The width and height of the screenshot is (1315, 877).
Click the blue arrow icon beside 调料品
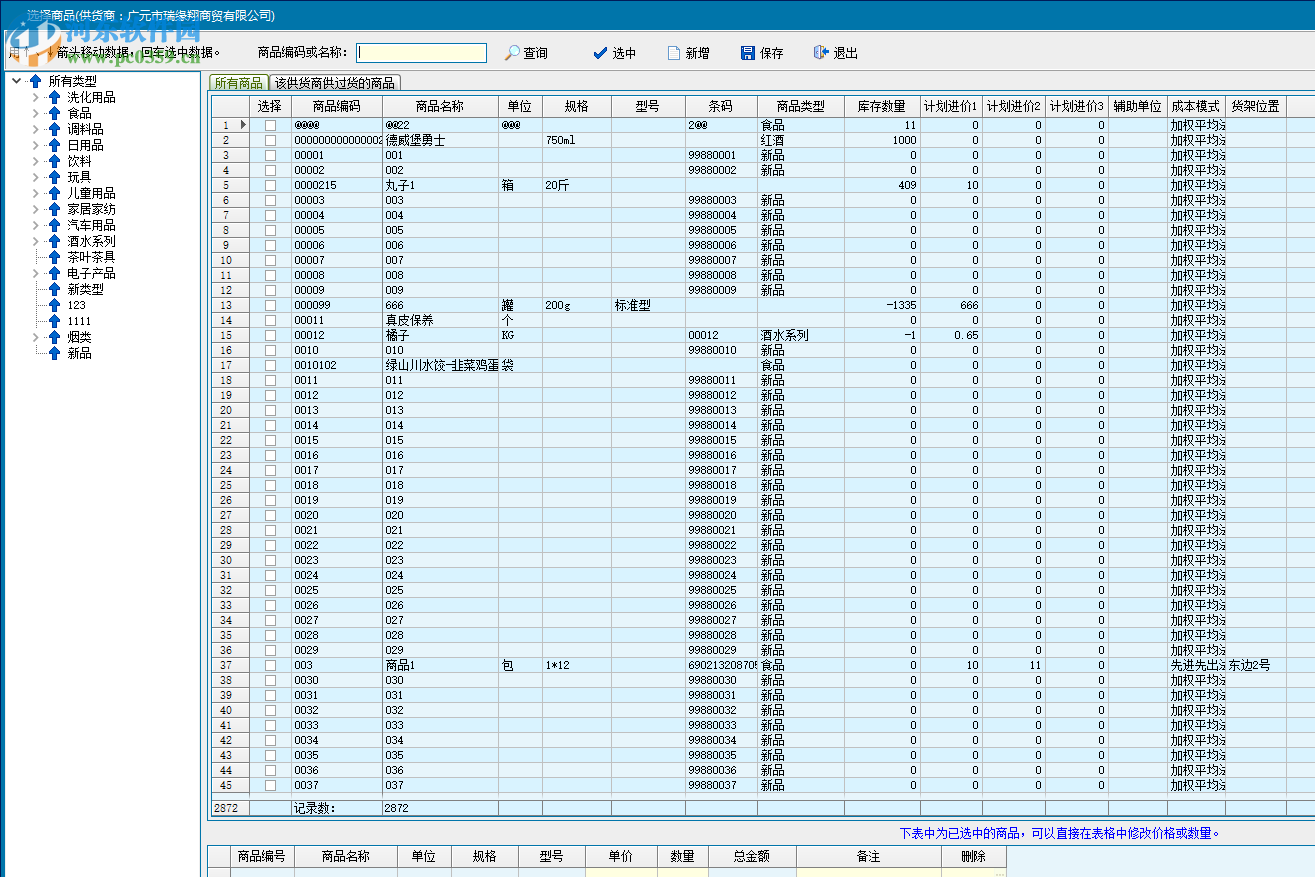tap(54, 129)
